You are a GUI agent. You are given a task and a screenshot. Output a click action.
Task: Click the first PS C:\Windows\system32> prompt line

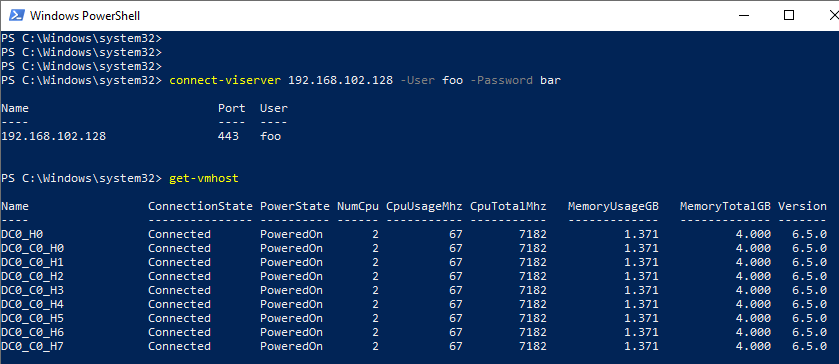coord(81,39)
